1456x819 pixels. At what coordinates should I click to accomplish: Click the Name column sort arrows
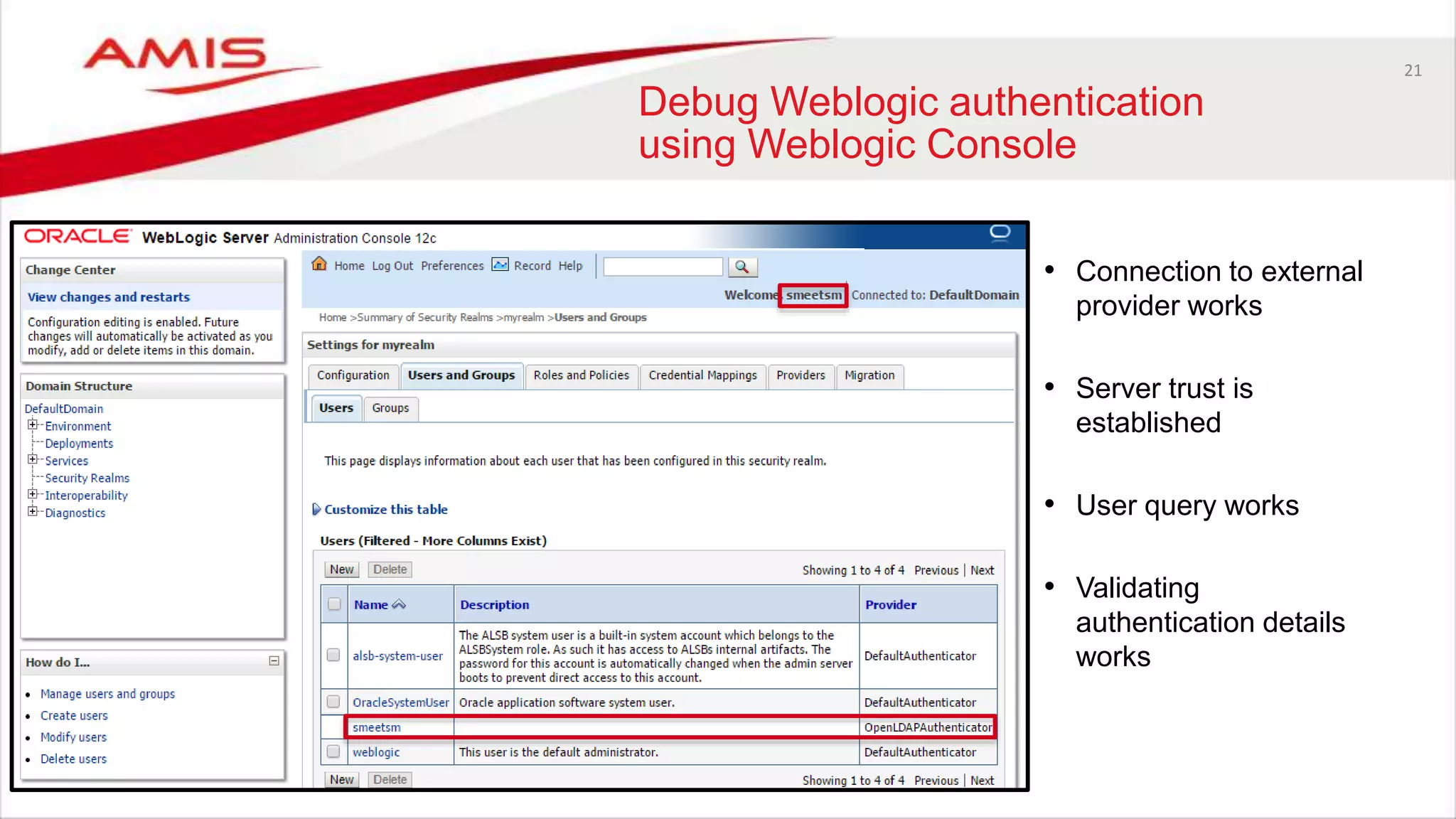click(399, 604)
